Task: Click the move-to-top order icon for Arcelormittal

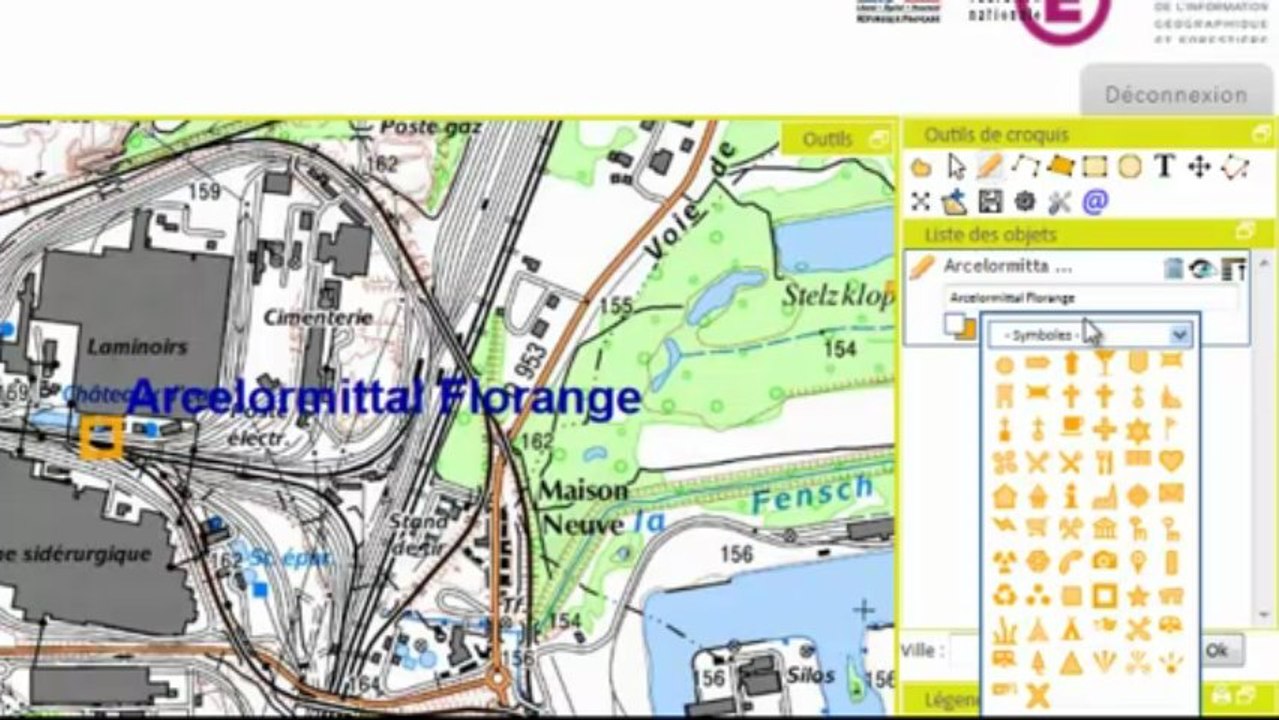Action: point(1234,268)
